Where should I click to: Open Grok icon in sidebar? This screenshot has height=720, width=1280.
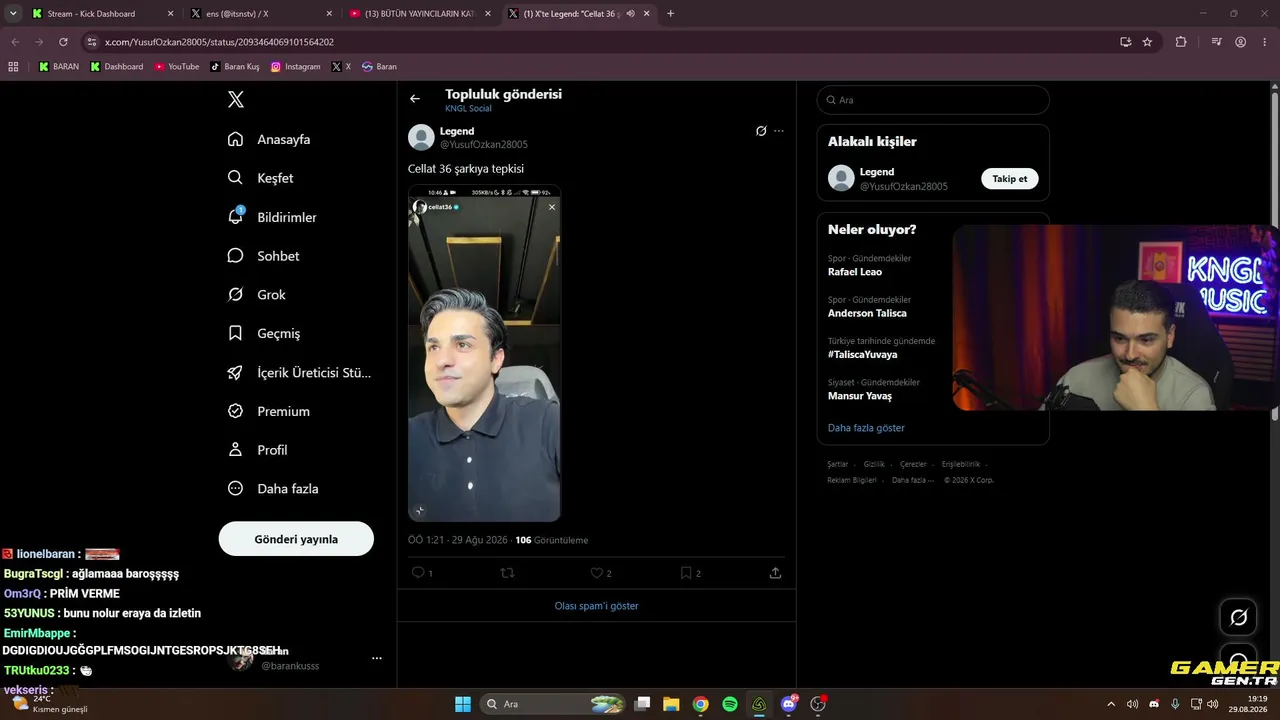coord(235,294)
